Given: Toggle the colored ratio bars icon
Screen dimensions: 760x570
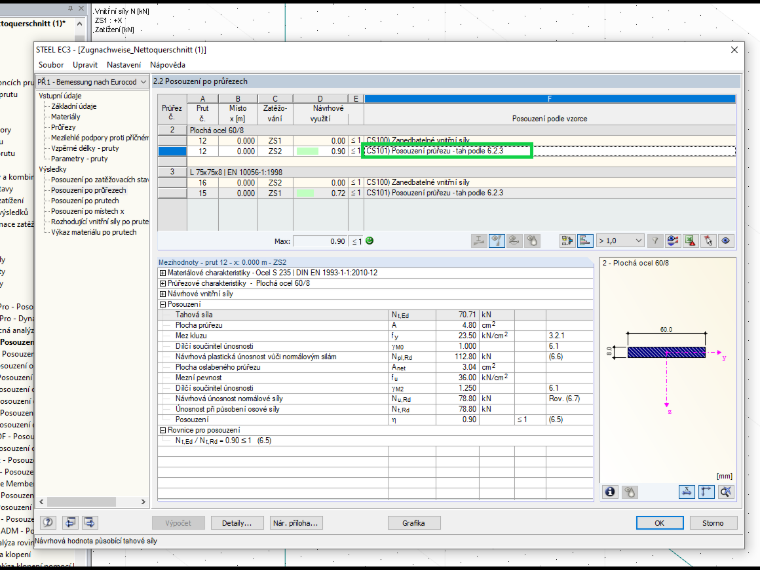Looking at the screenshot, I should (x=585, y=240).
